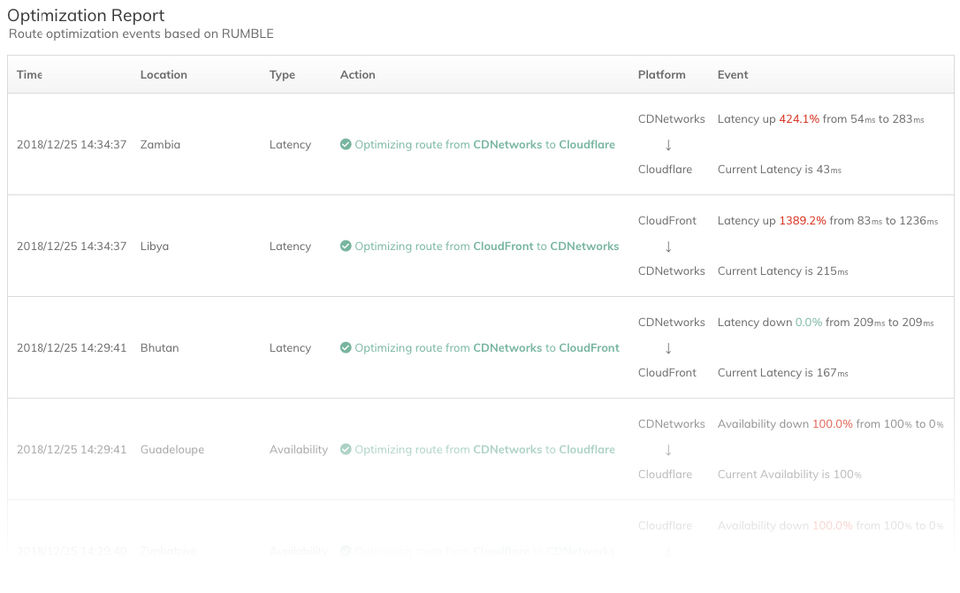This screenshot has width=960, height=593.
Task: Select the Libya location cell
Action: [x=154, y=246]
